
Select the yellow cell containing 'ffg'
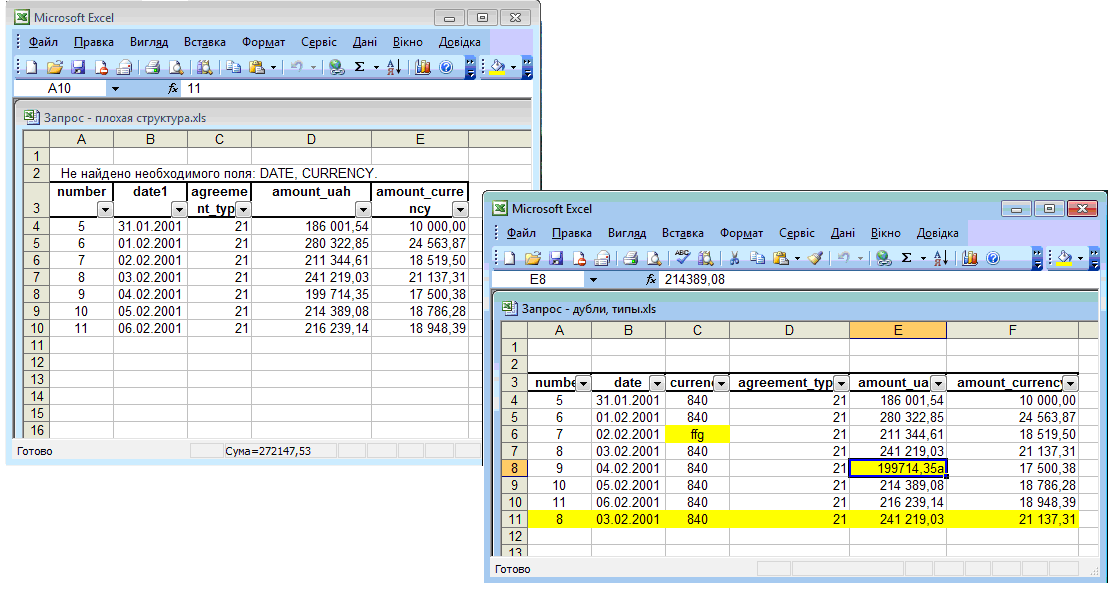tap(697, 435)
